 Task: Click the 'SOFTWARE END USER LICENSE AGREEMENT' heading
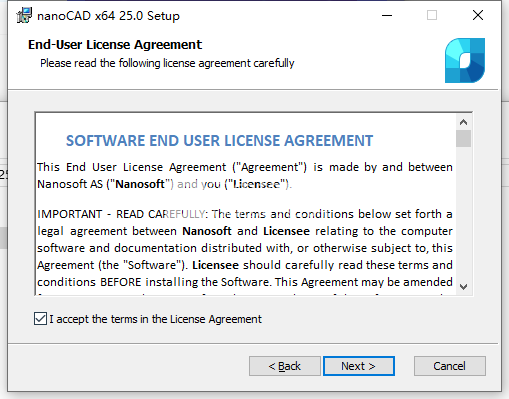click(219, 141)
